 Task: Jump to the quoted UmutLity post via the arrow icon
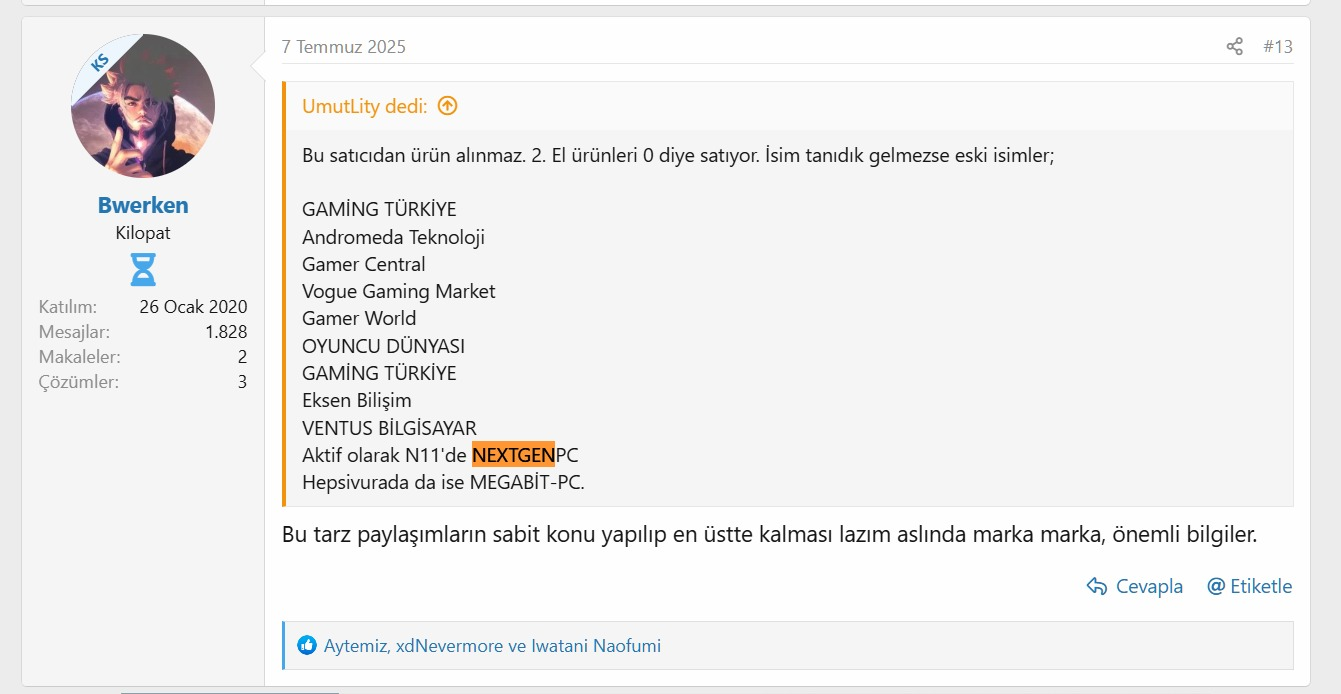coord(448,105)
